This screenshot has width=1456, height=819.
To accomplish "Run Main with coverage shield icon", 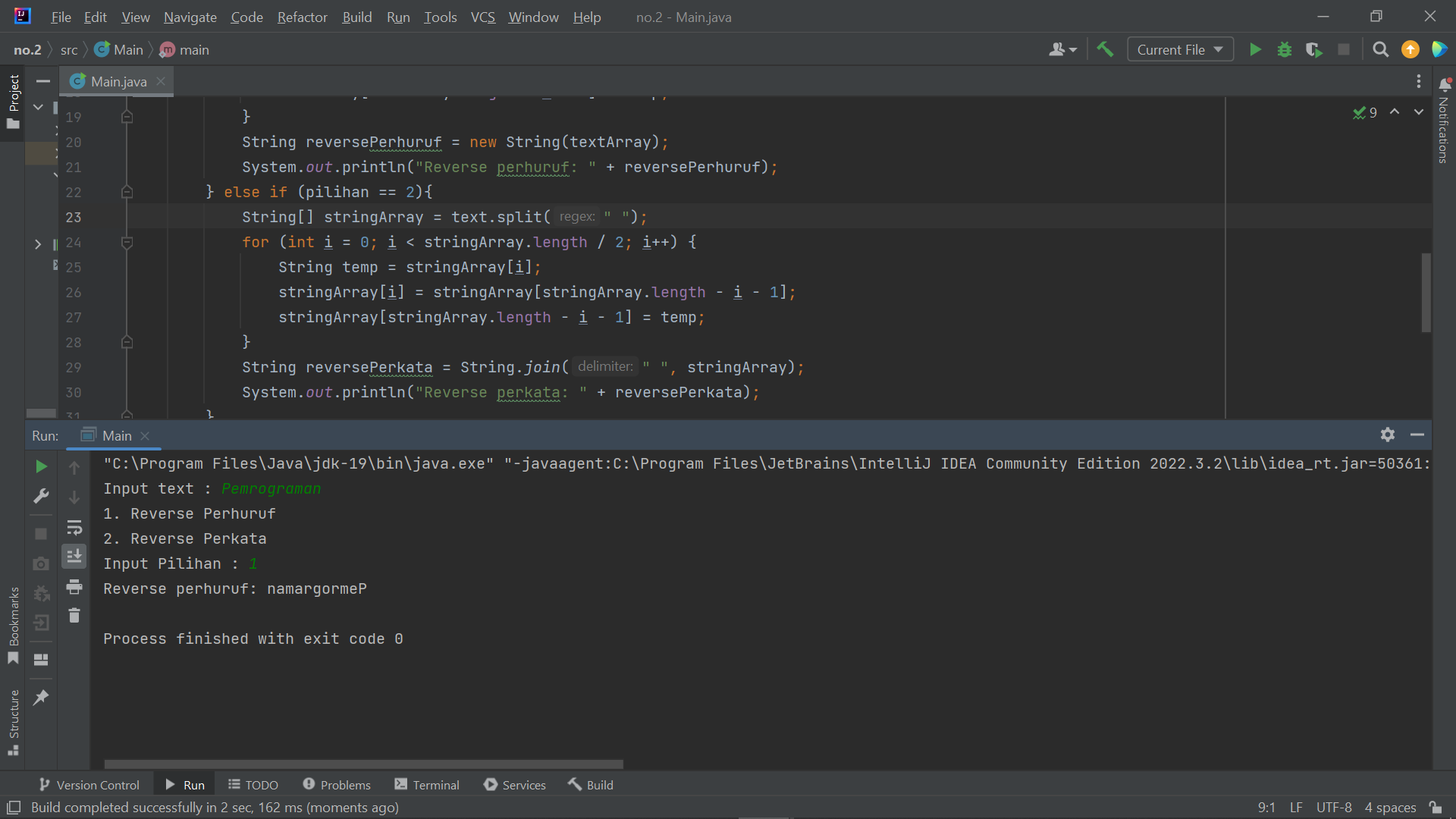I will click(x=1314, y=49).
